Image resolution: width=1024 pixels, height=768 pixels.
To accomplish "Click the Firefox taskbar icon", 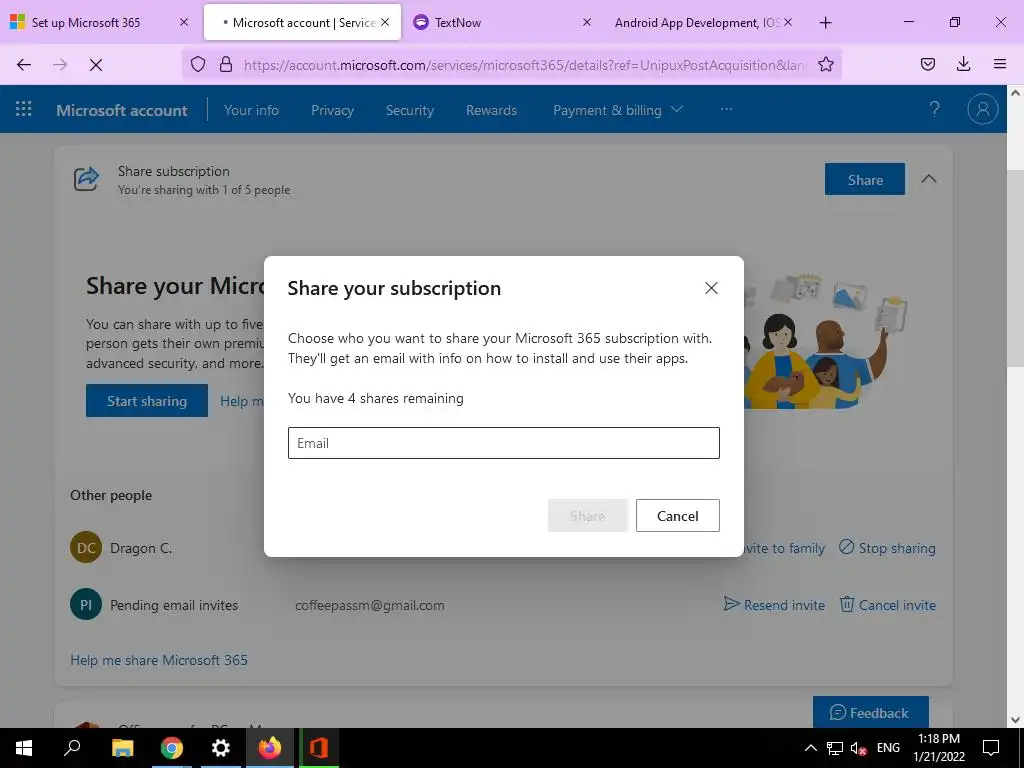I will pyautogui.click(x=270, y=748).
